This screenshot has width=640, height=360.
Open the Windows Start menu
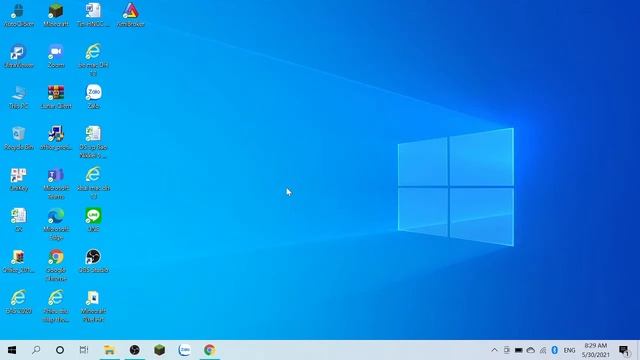click(12, 350)
